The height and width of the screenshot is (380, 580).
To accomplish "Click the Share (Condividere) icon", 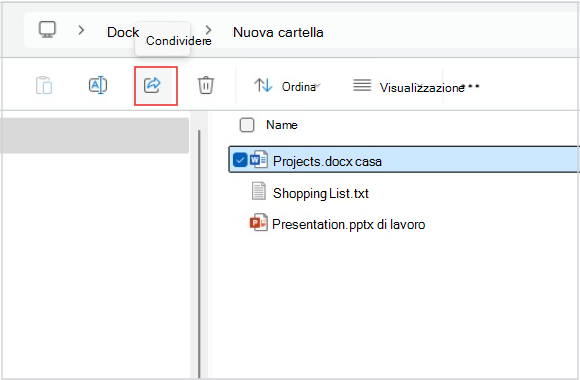I will point(152,85).
